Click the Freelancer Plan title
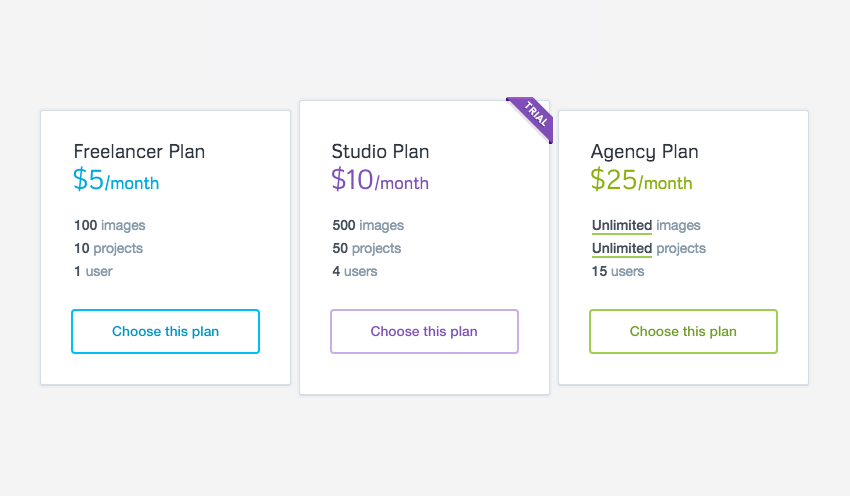Viewport: 850px width, 496px height. (x=139, y=152)
